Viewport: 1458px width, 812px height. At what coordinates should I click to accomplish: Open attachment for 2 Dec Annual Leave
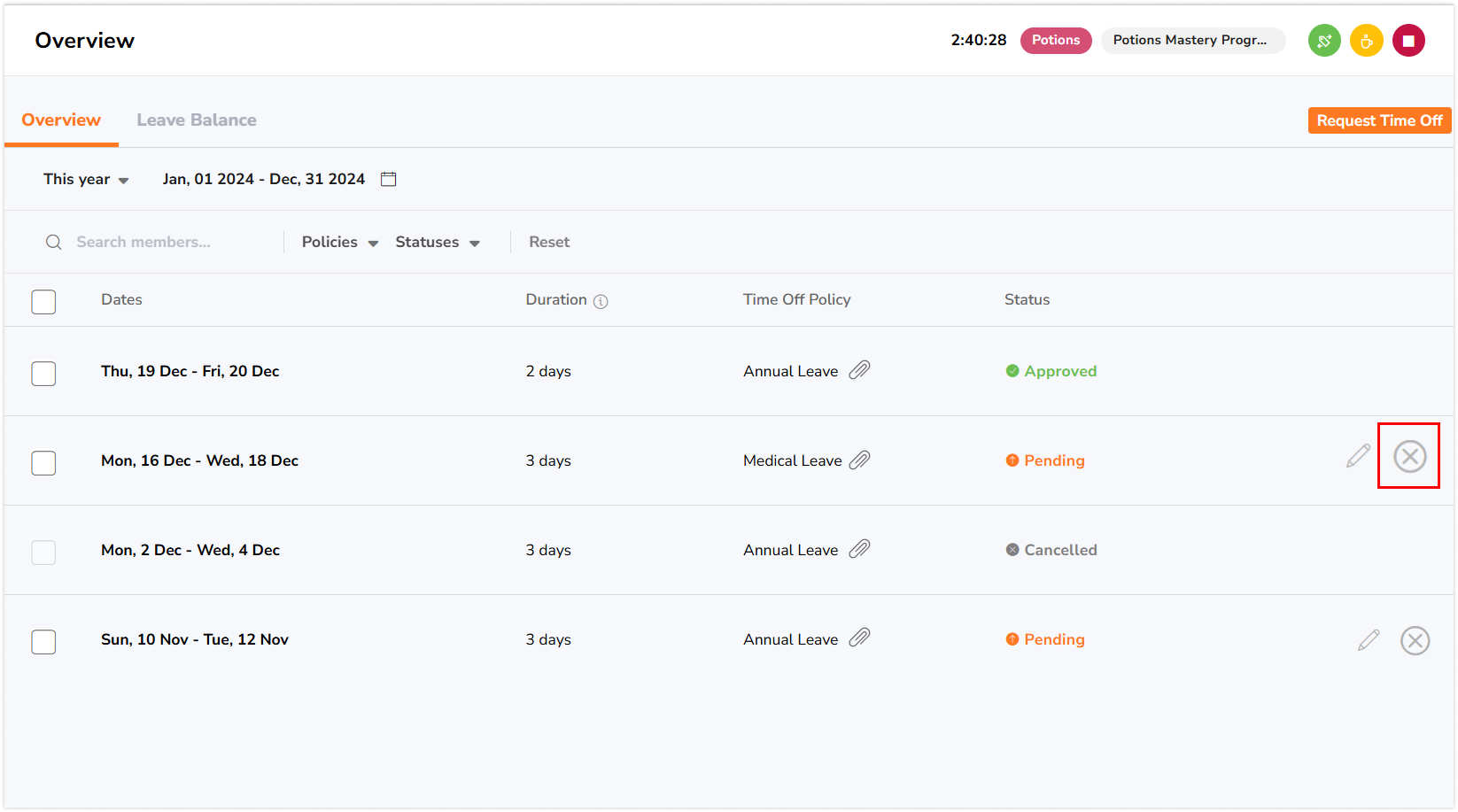tap(859, 549)
